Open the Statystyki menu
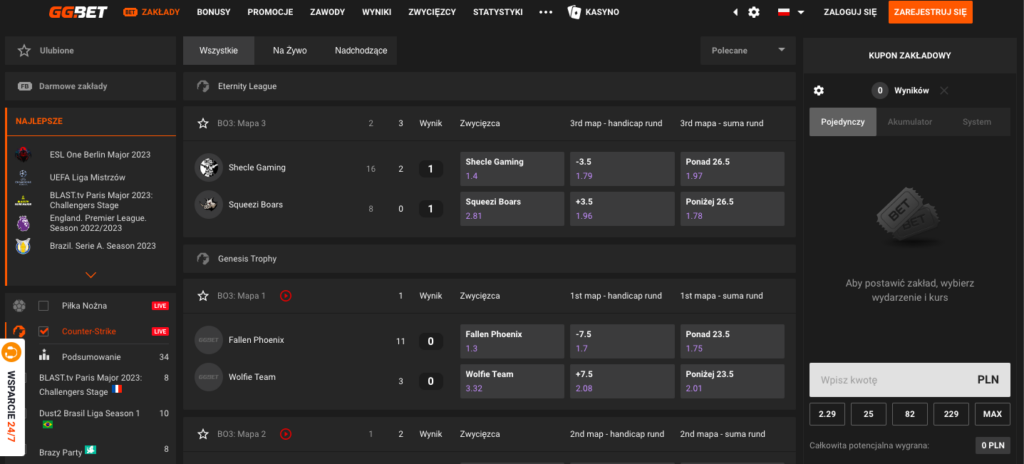This screenshot has height=464, width=1024. 498,12
